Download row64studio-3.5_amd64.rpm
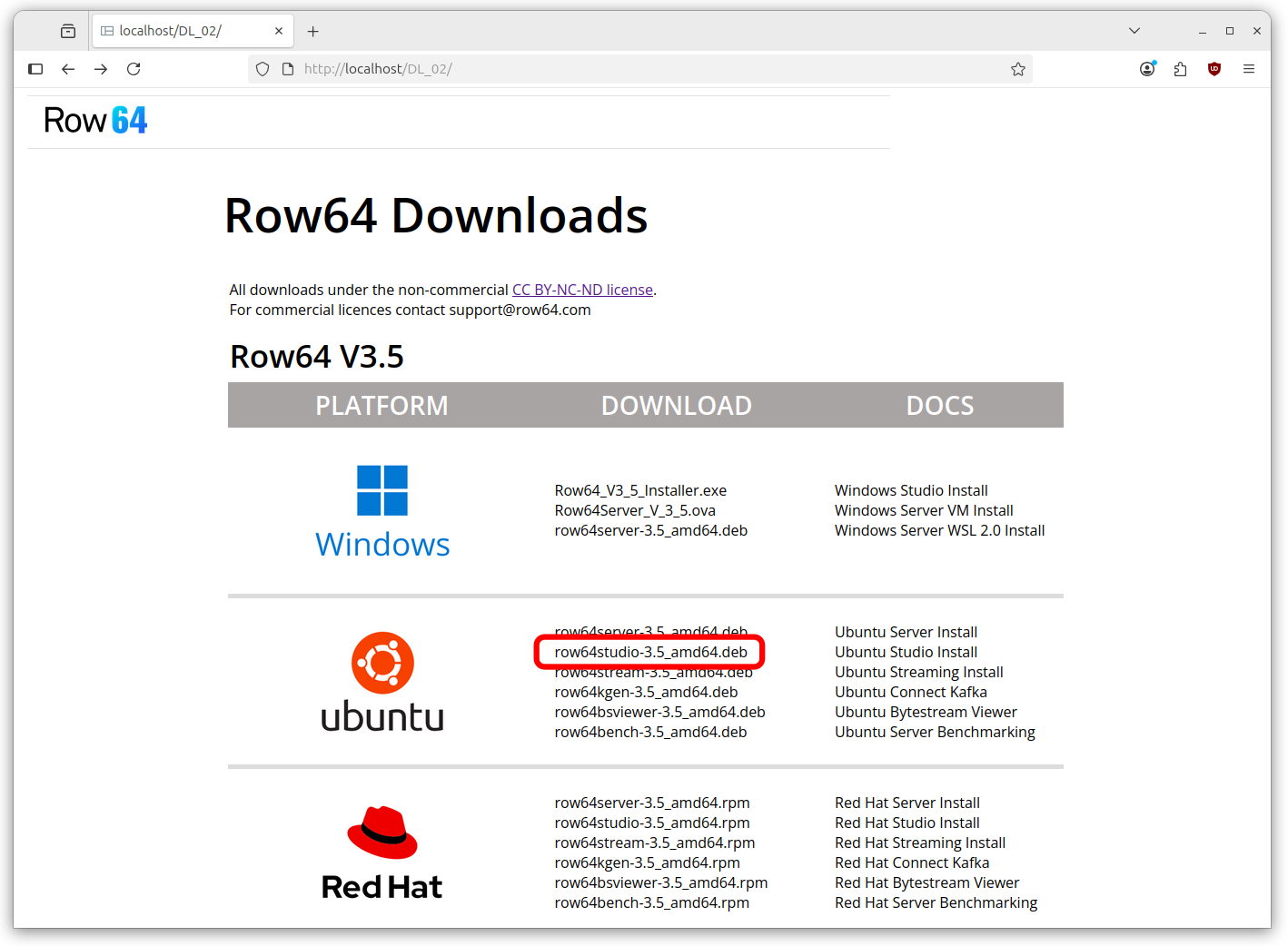The height and width of the screenshot is (946, 1288). [652, 823]
